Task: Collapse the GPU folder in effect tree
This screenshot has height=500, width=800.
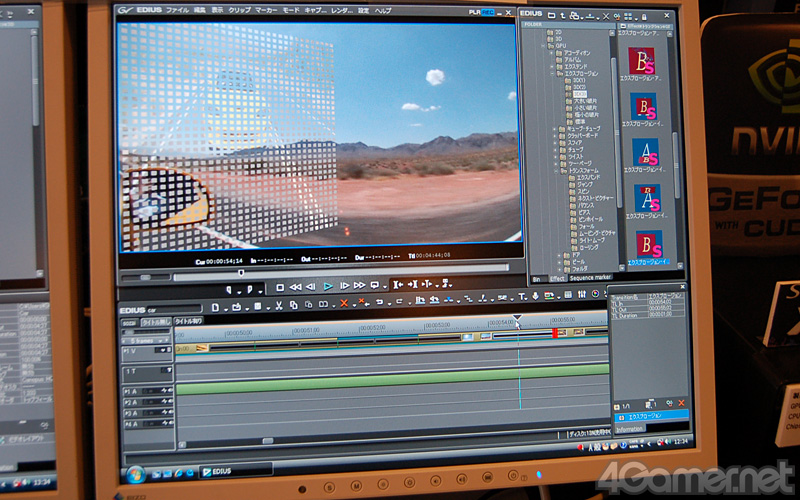Action: [x=543, y=46]
